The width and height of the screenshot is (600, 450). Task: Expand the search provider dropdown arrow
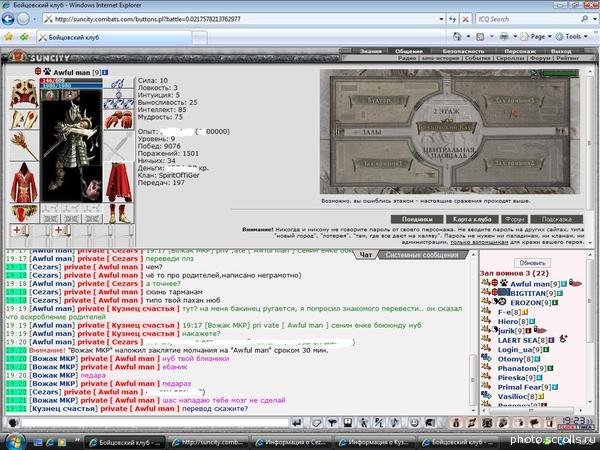tap(595, 19)
